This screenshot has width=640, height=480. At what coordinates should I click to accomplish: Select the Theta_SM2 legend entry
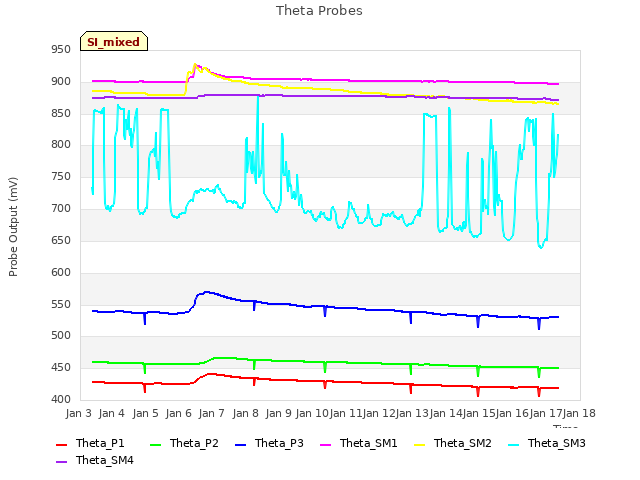[x=452, y=443]
